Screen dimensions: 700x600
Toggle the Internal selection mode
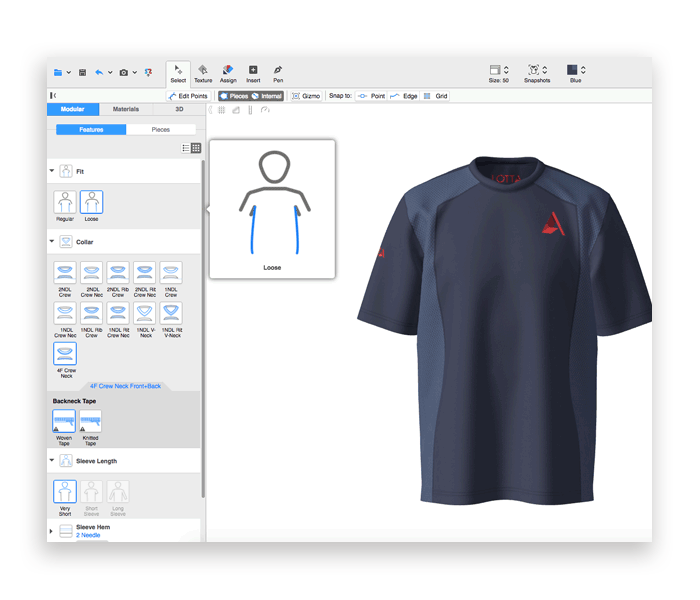[x=267, y=96]
